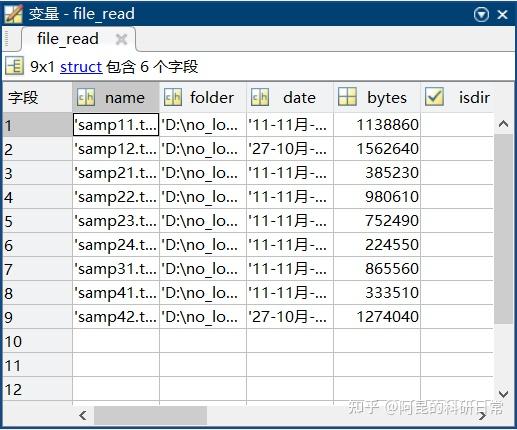517x430 pixels.
Task: Select cell 'samp12.t...' in name column
Action: click(x=116, y=149)
